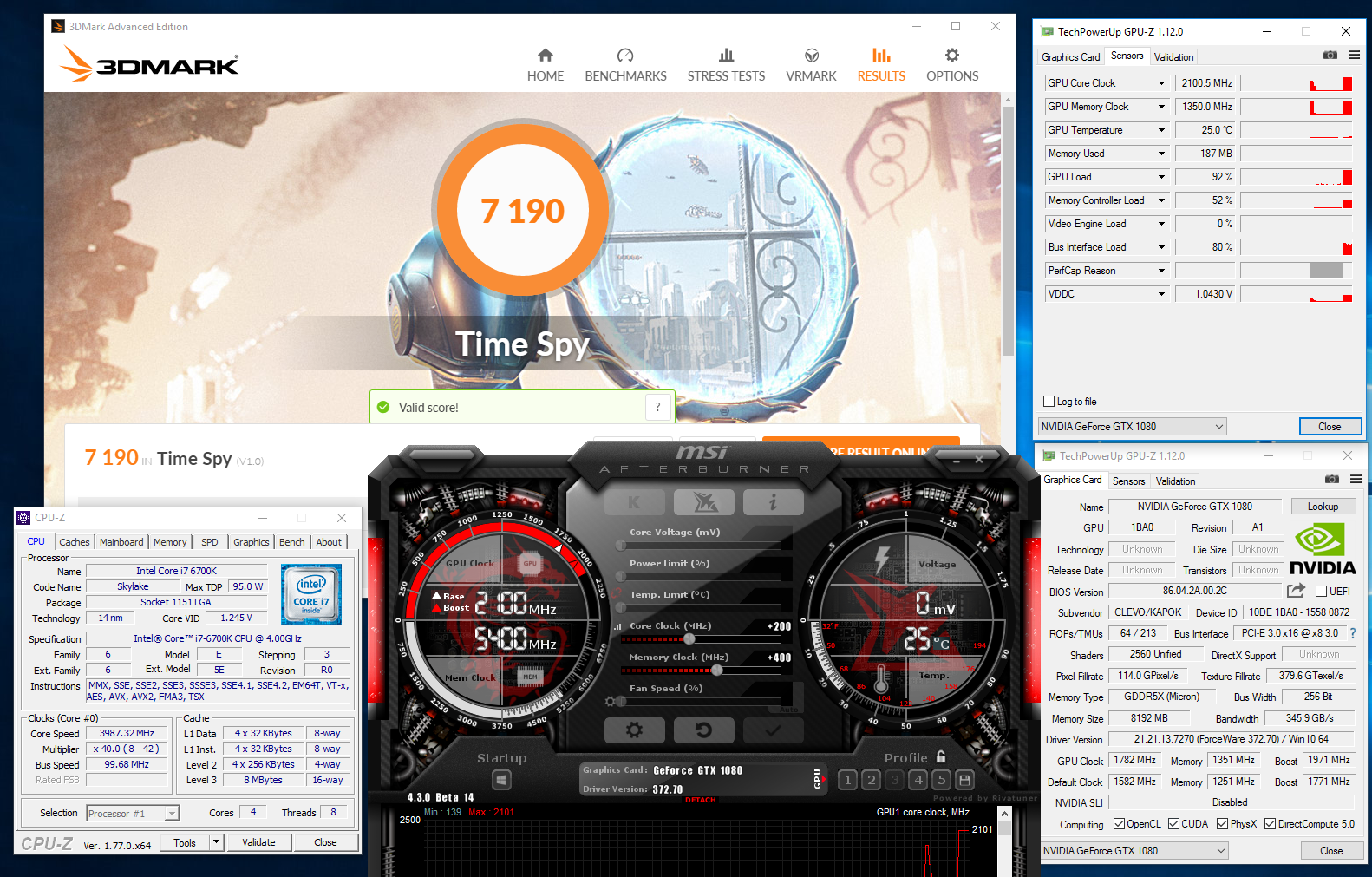
Task: Toggle the Afterburner Startup Windows button
Action: click(x=501, y=780)
